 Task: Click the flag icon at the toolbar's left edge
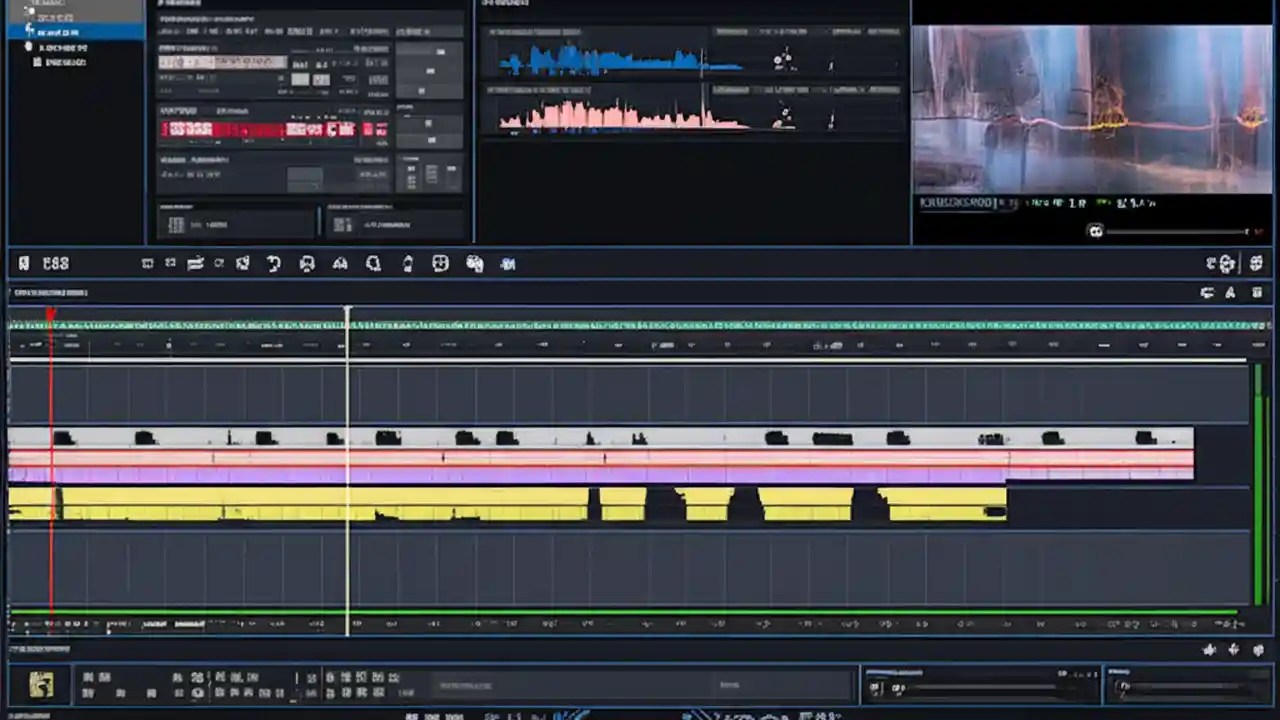tap(23, 263)
